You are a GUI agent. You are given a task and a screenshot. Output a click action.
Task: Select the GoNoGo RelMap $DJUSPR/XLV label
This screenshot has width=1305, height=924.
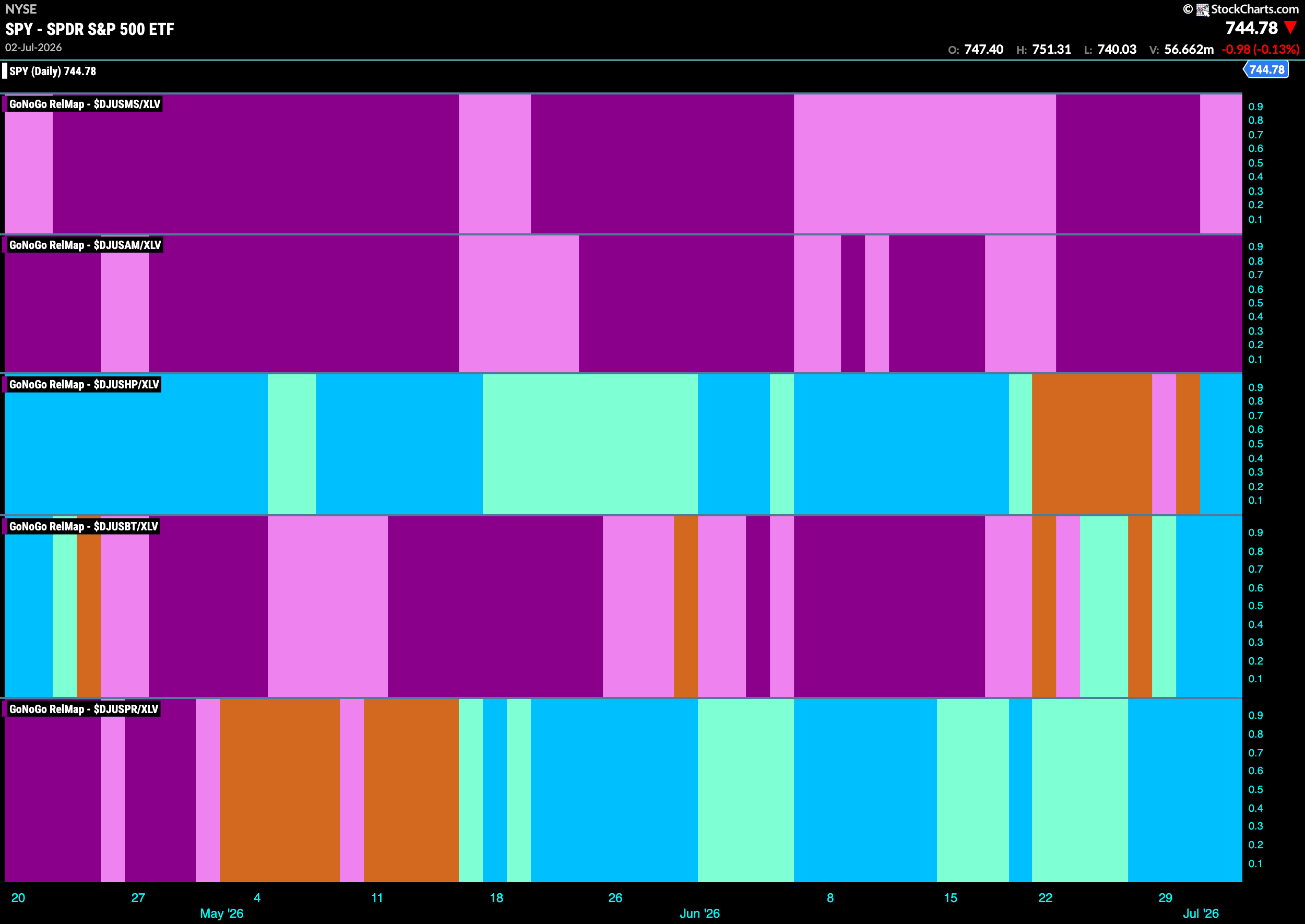coord(84,709)
